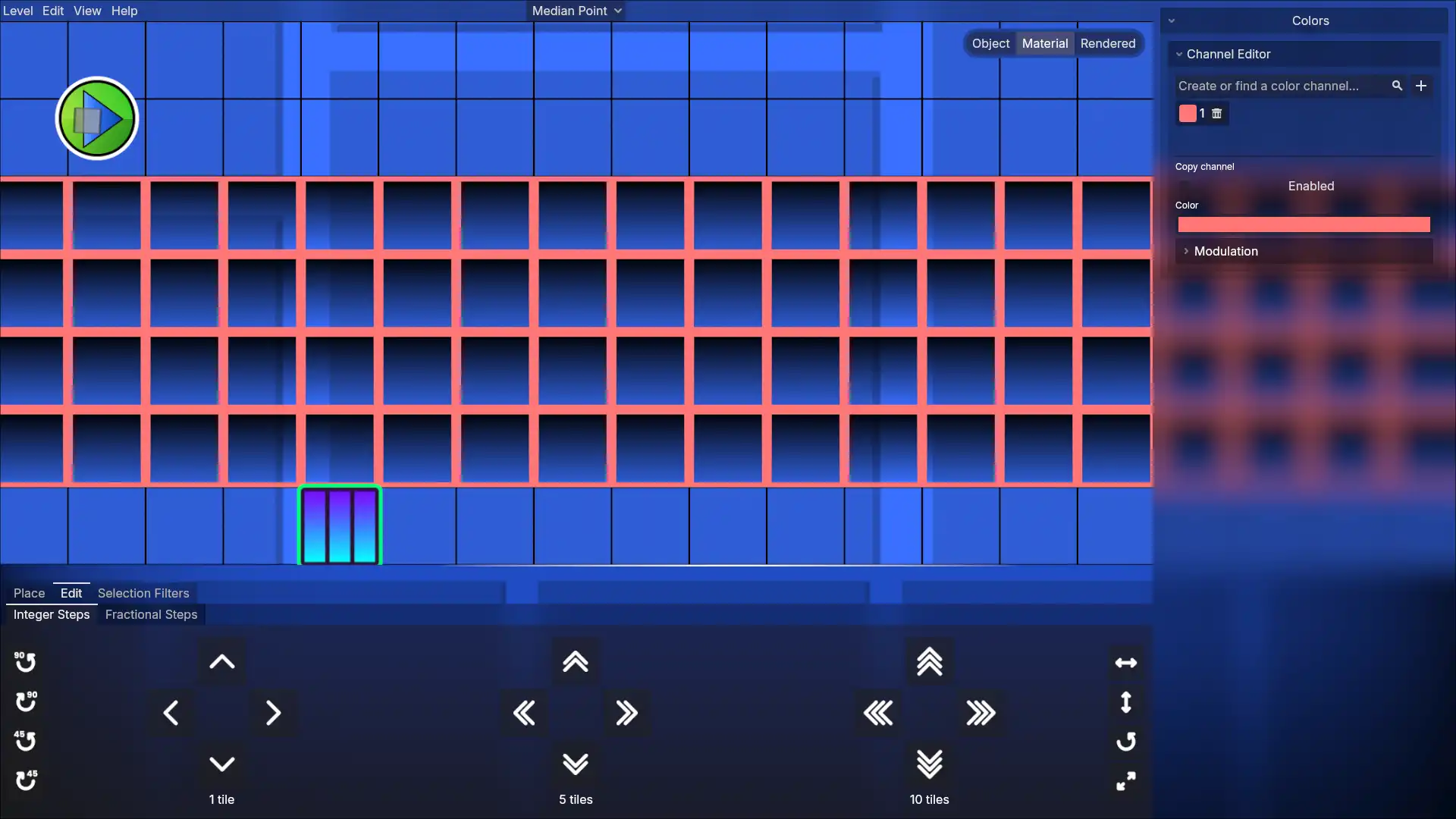
Task: Move selection left by 1 tile
Action: [x=171, y=713]
